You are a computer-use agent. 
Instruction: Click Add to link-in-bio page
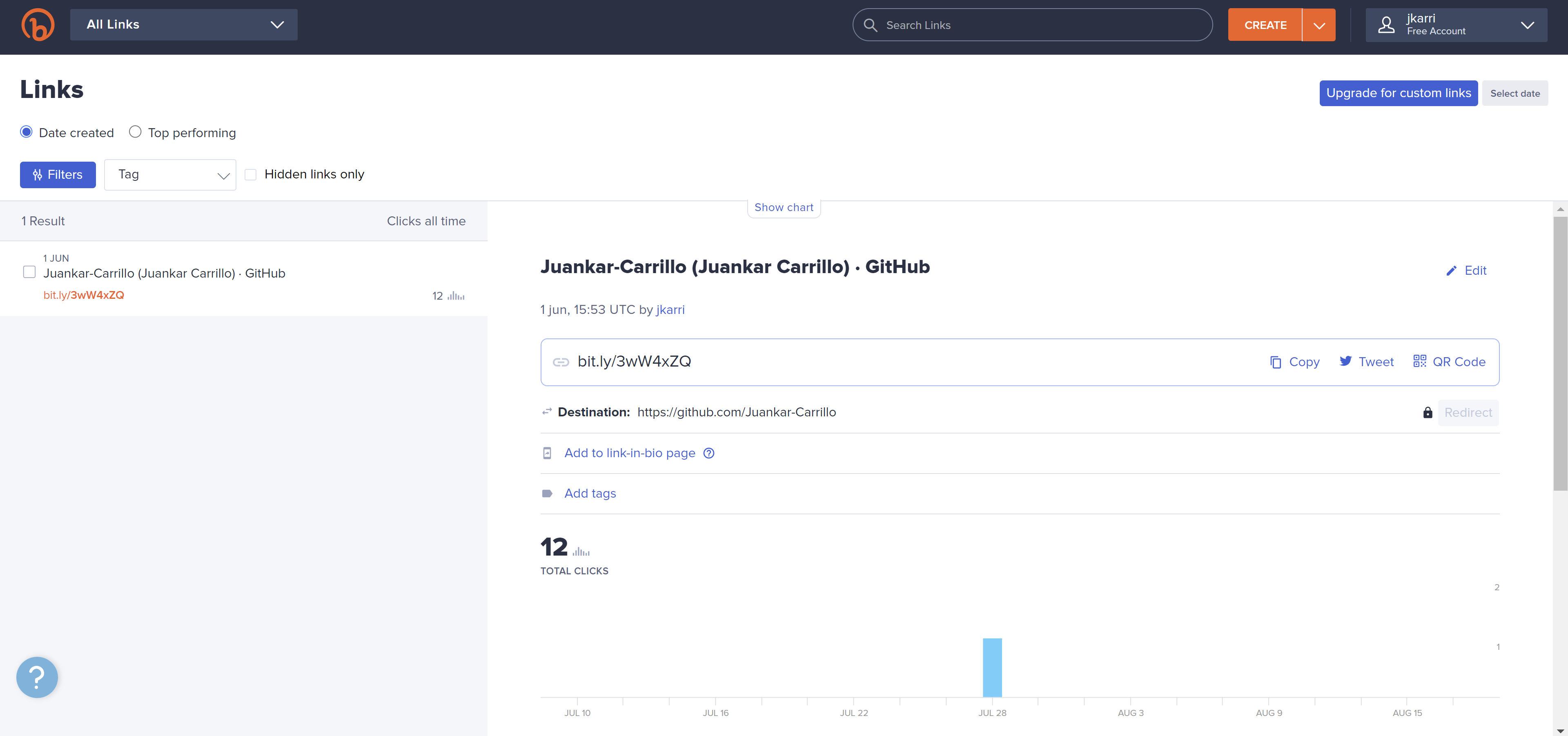point(629,453)
